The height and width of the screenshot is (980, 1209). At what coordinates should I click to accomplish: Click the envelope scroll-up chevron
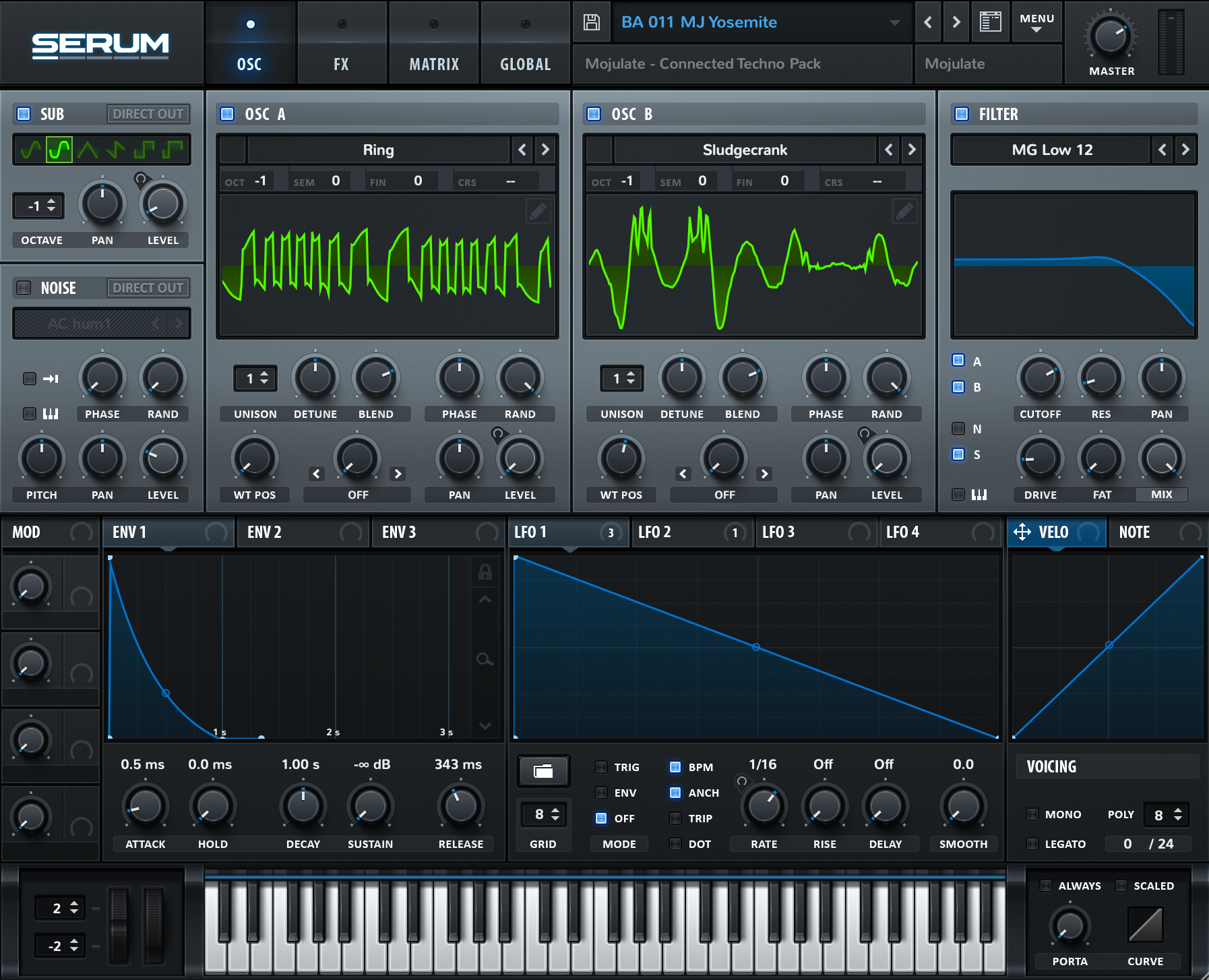click(485, 599)
